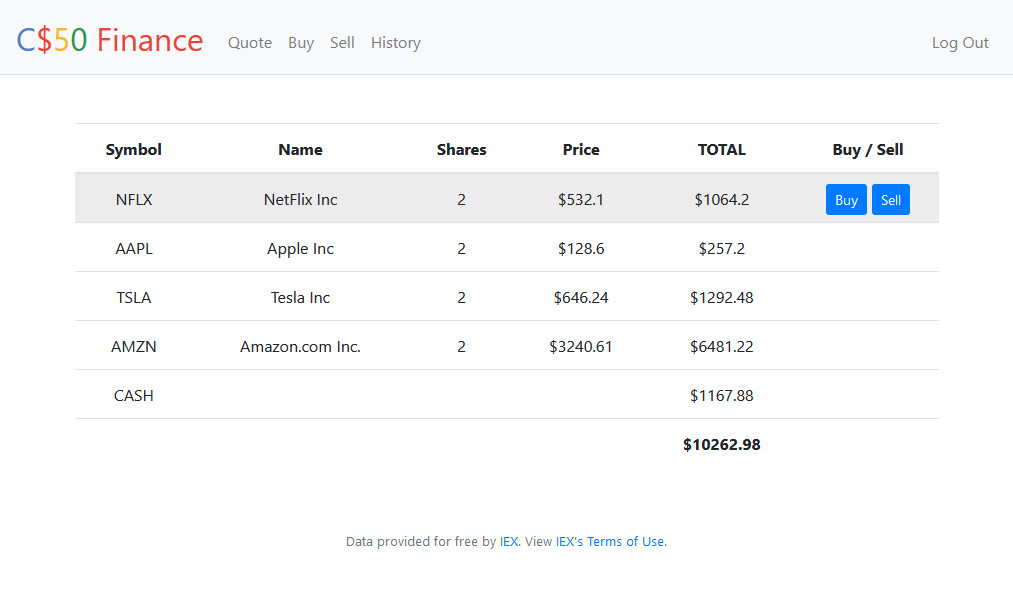Click the AMZN symbol cell
The image size is (1013, 613).
point(134,347)
